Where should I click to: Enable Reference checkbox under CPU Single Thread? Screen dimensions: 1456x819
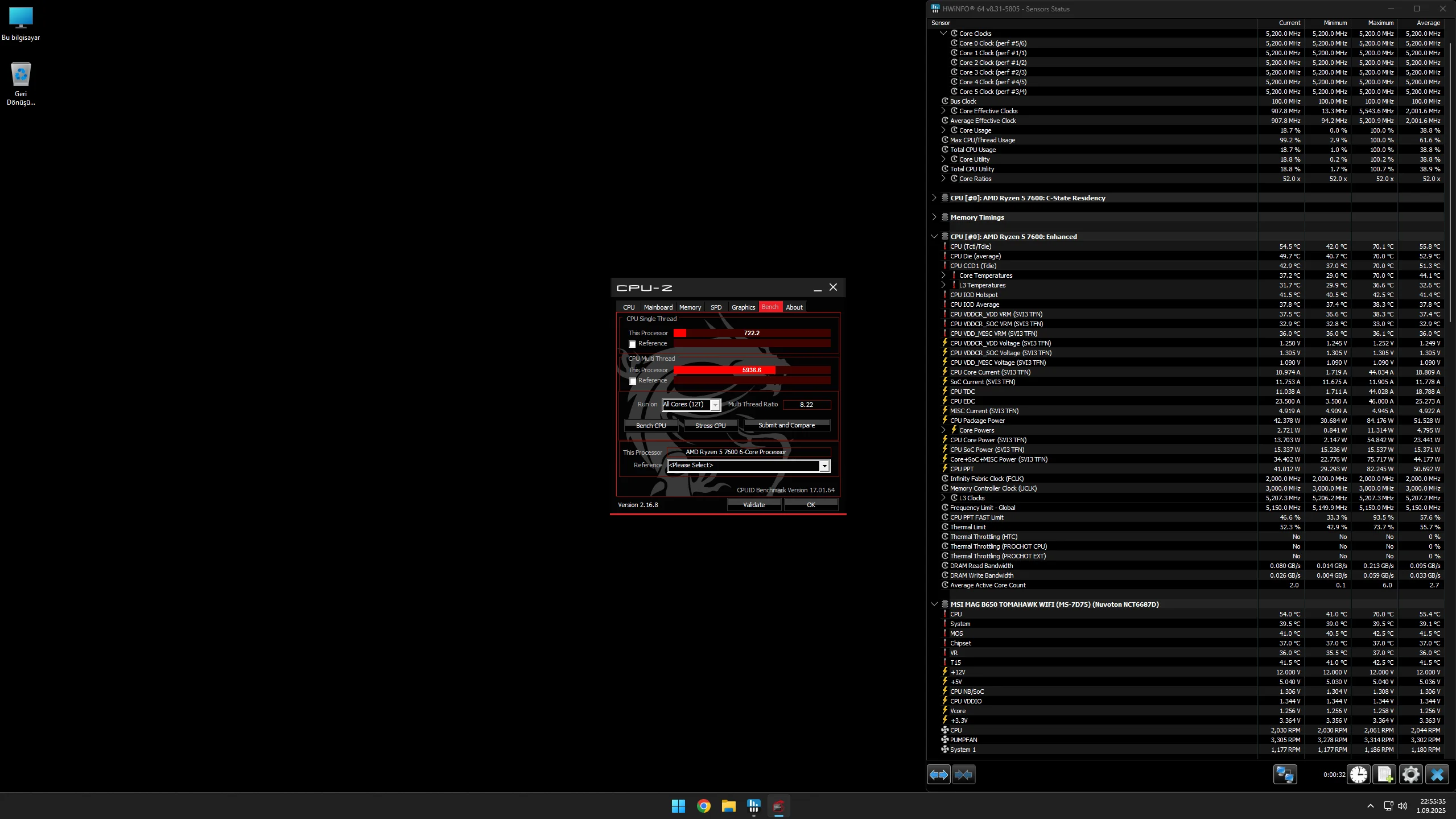632,344
